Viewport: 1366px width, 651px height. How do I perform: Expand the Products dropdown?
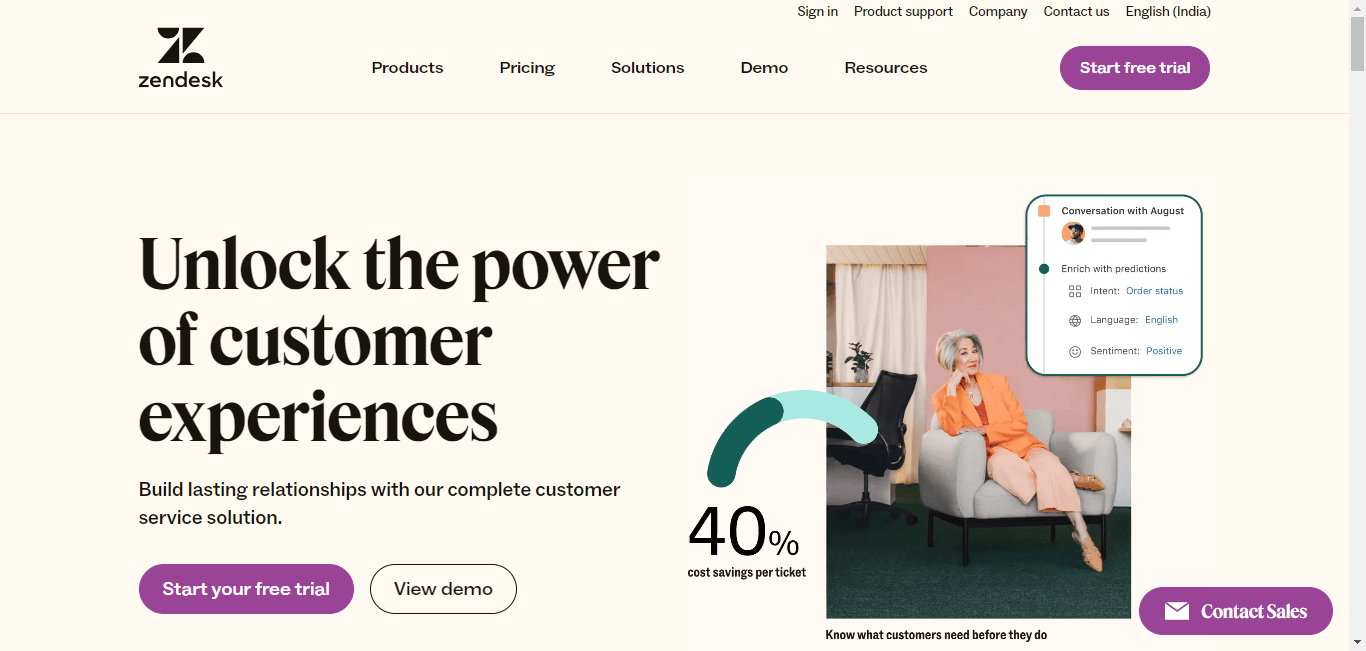coord(407,67)
